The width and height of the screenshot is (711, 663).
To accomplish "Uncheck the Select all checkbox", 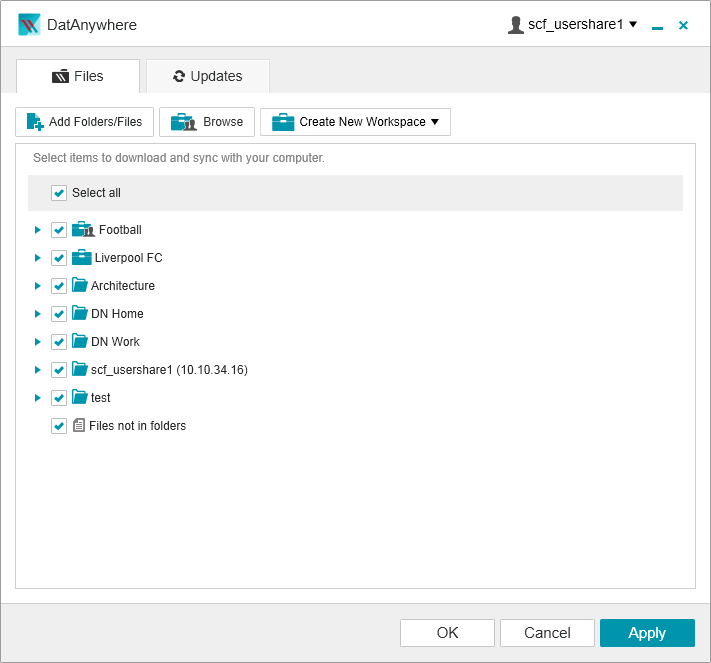I will [59, 193].
